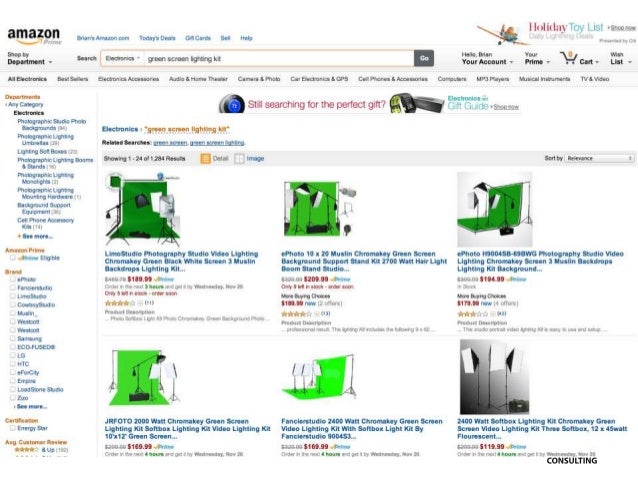638x479 pixels.
Task: Select Today's Deals in the top menu
Action: [x=157, y=38]
